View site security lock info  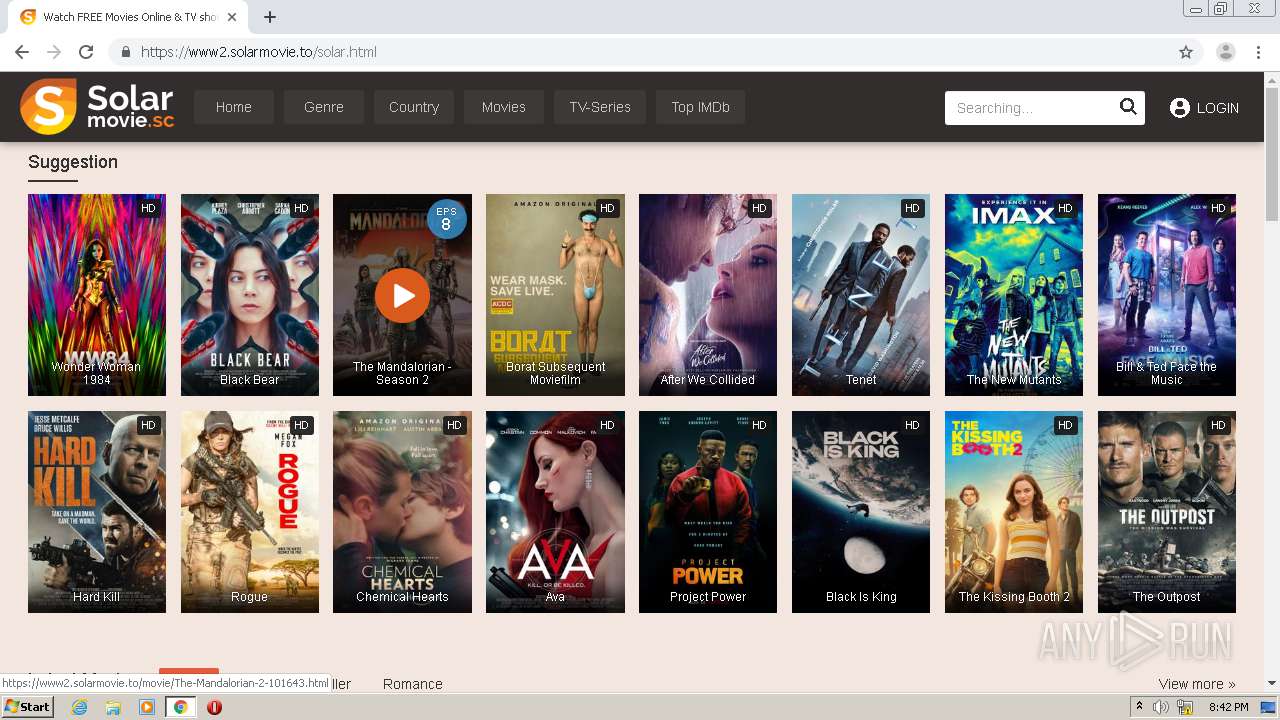(126, 52)
